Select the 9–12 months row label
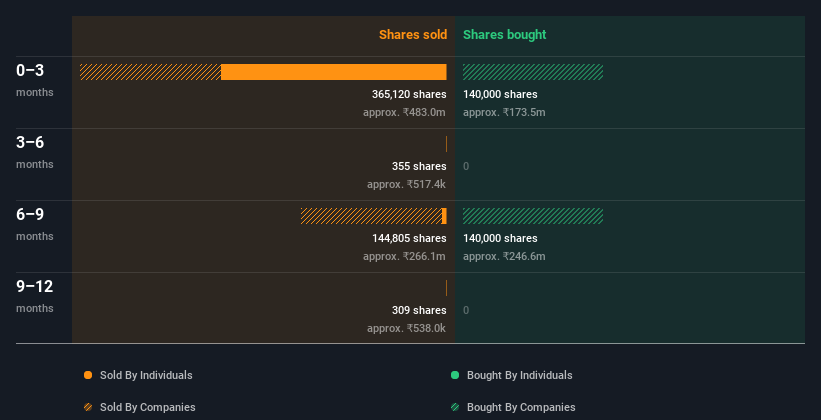821x420 pixels. 35,296
